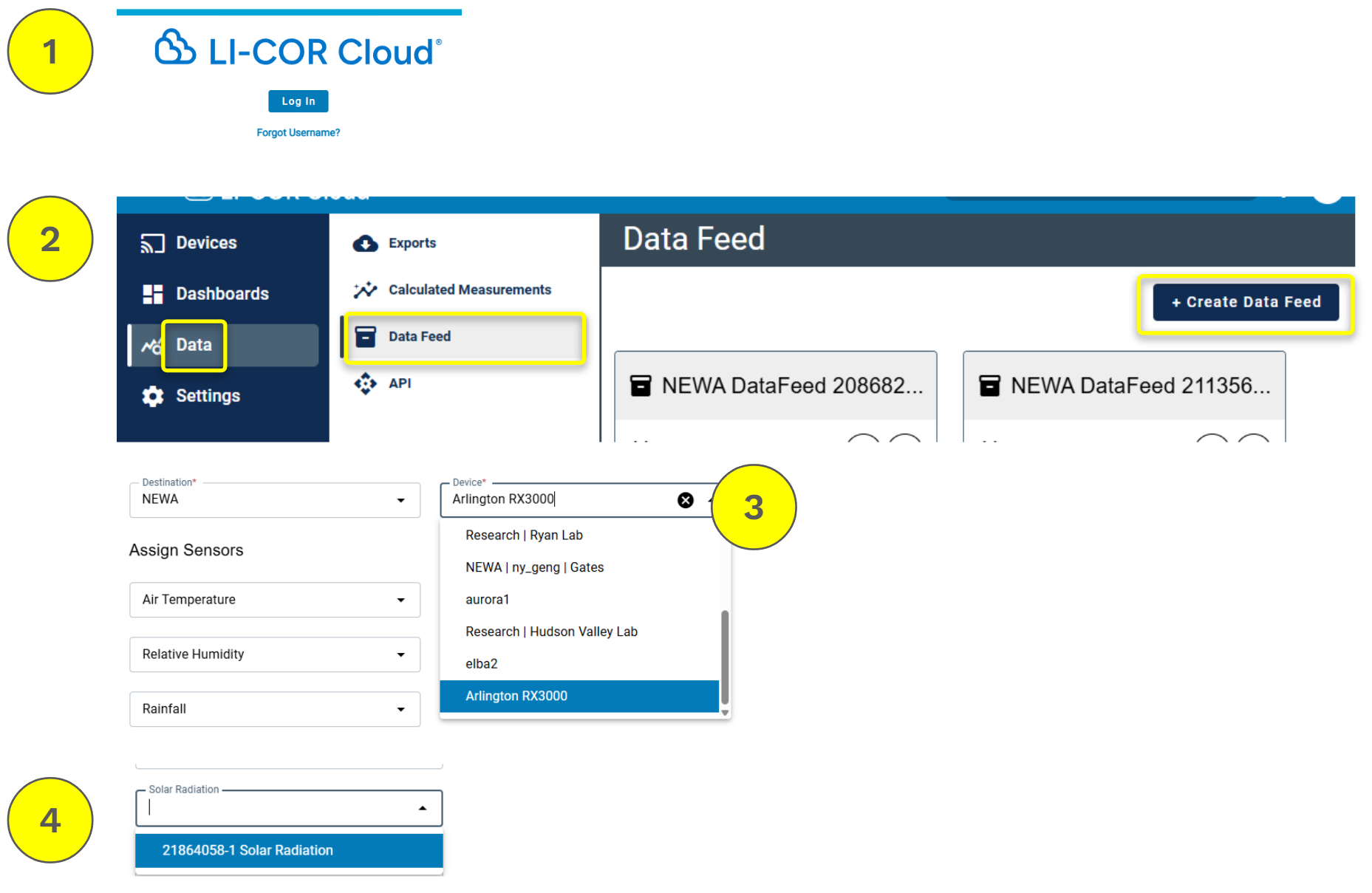Click the device list scroll-down arrow
Screen dimensions: 1372x893
(x=725, y=713)
